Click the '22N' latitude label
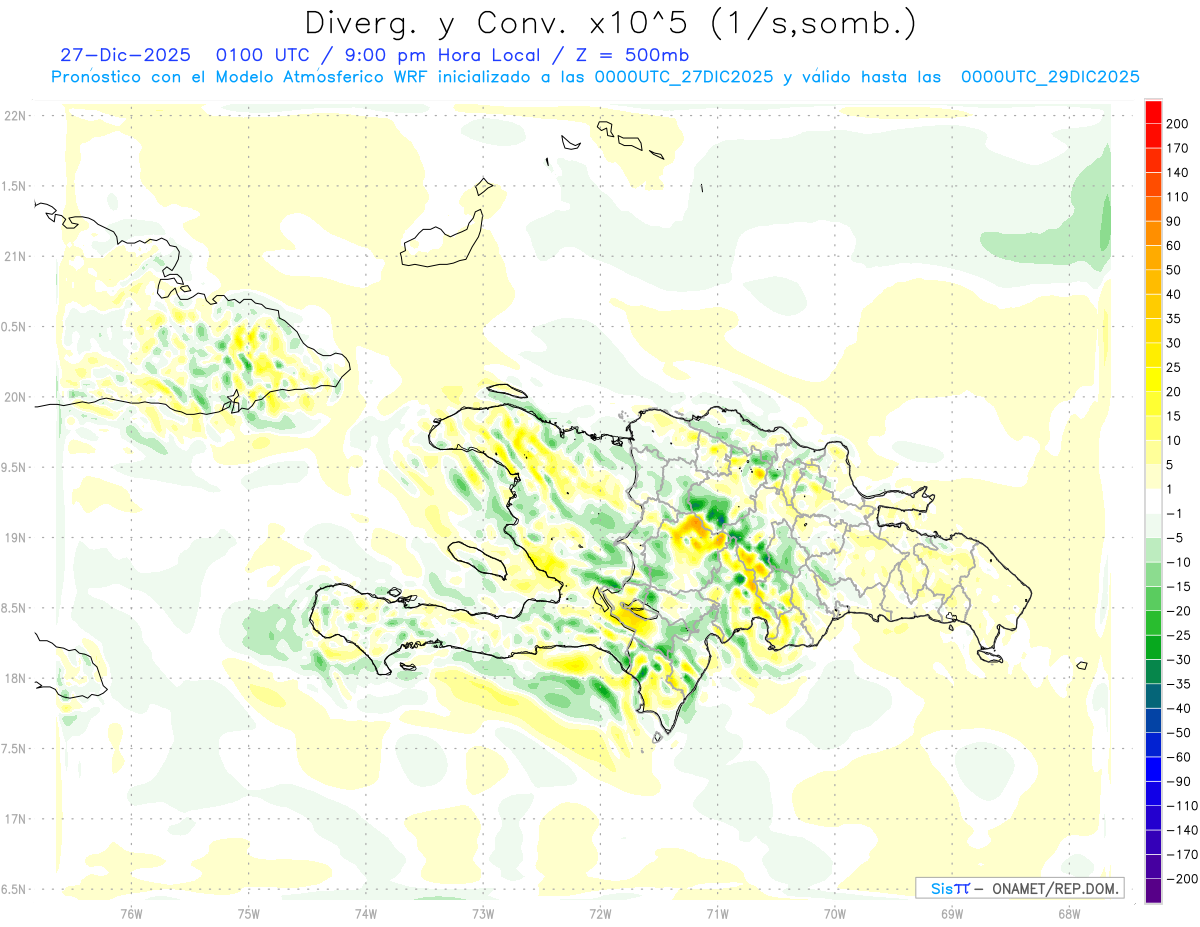Viewport: 1200px width, 927px height. pos(15,116)
